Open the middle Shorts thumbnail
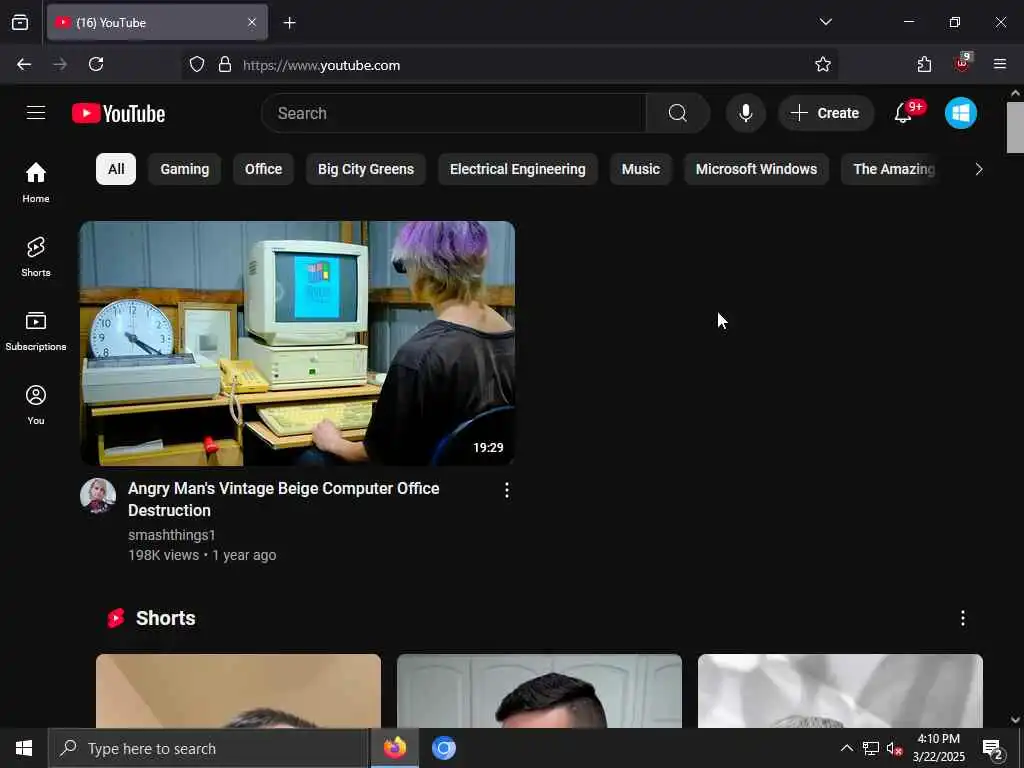This screenshot has height=768, width=1024. (x=539, y=691)
